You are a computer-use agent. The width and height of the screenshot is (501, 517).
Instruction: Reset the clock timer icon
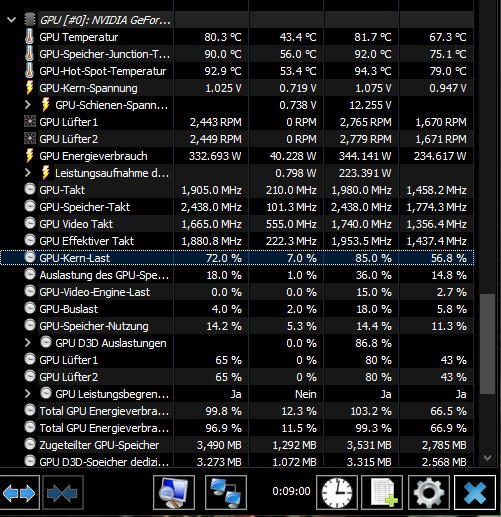point(337,493)
